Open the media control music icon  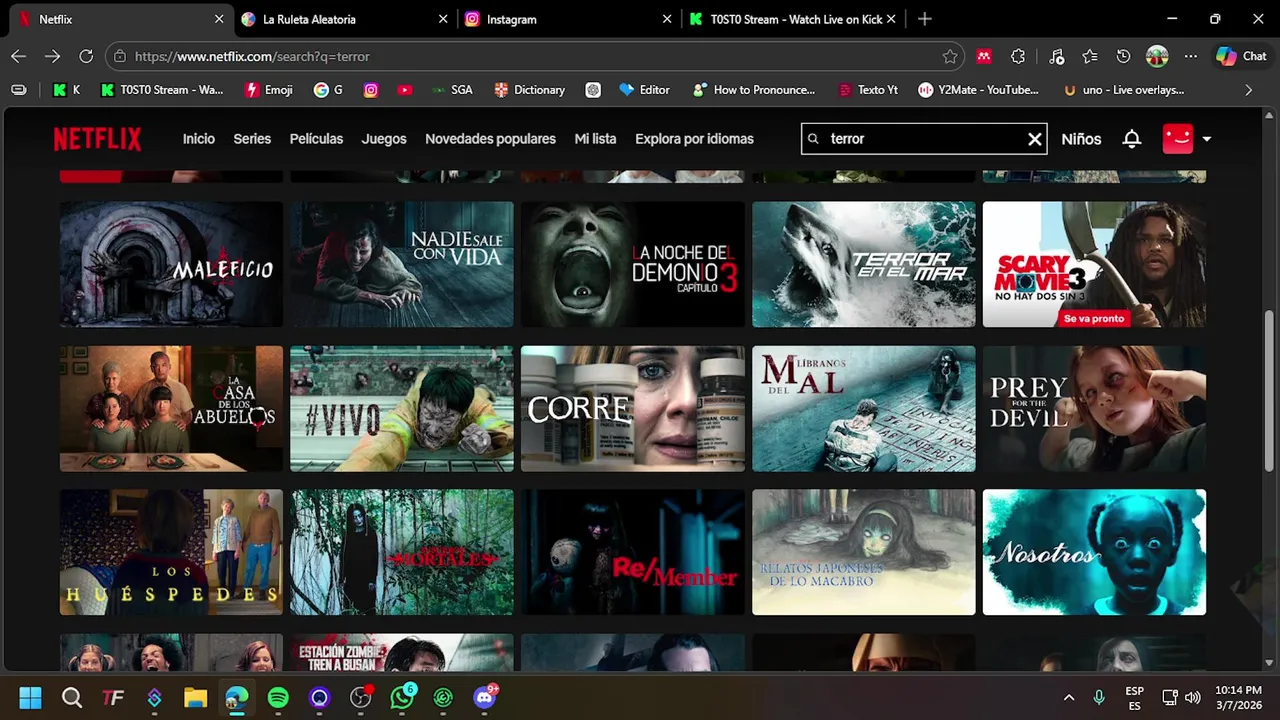tap(1057, 57)
